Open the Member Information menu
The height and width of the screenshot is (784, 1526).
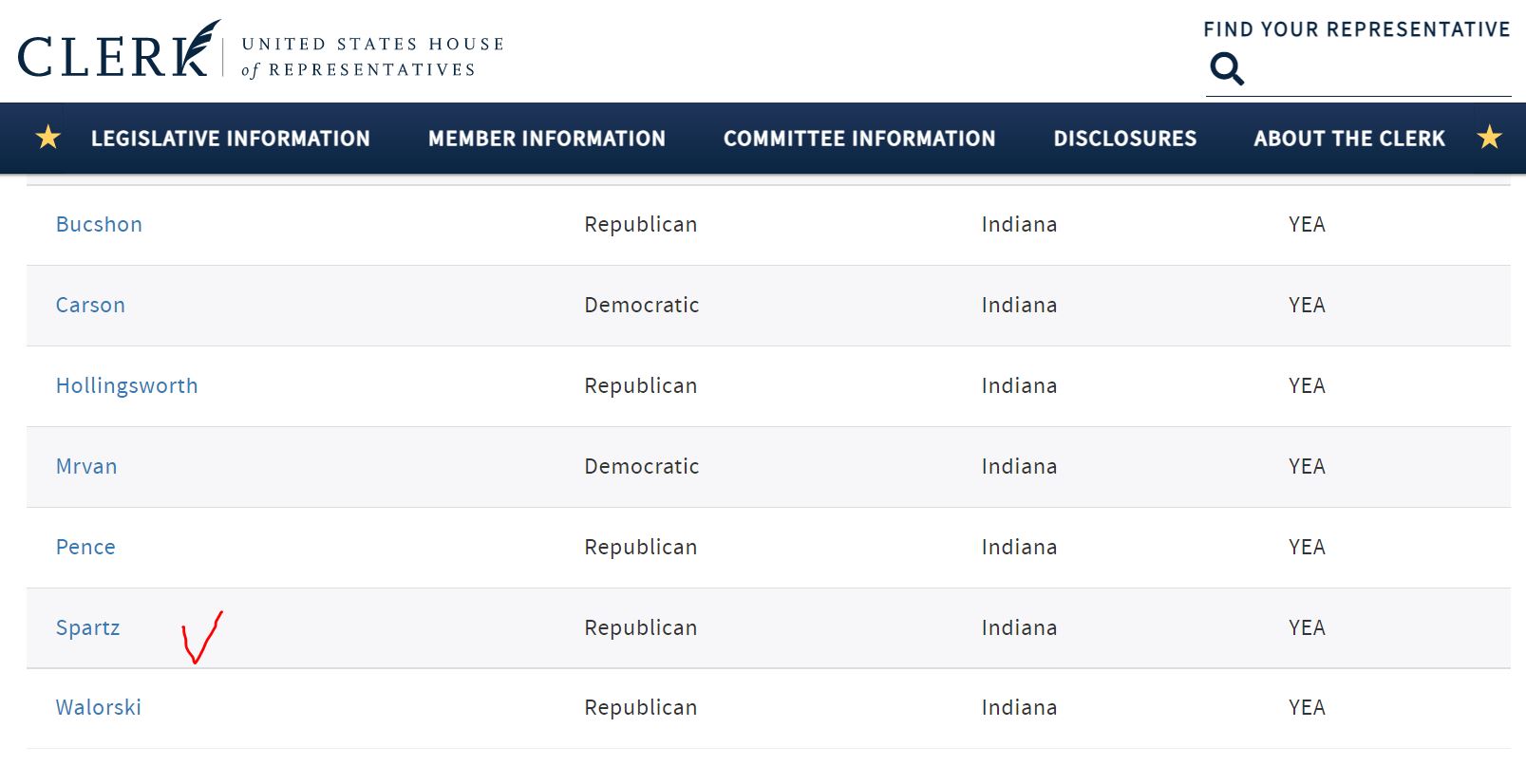pyautogui.click(x=547, y=139)
